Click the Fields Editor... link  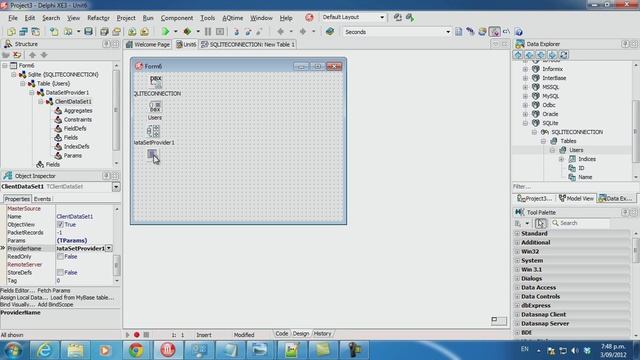[18, 290]
